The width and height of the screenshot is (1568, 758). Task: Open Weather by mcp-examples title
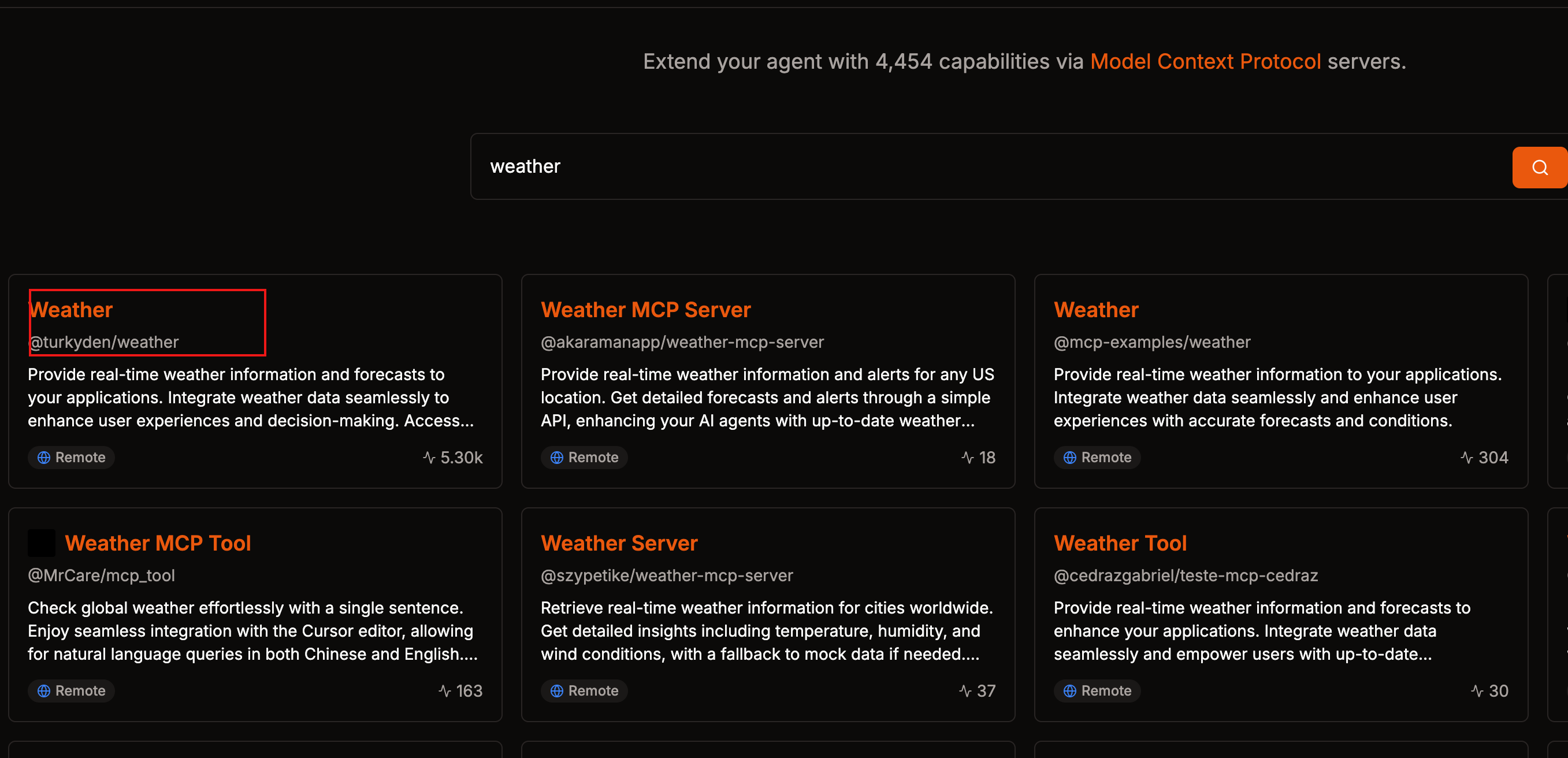[1095, 310]
